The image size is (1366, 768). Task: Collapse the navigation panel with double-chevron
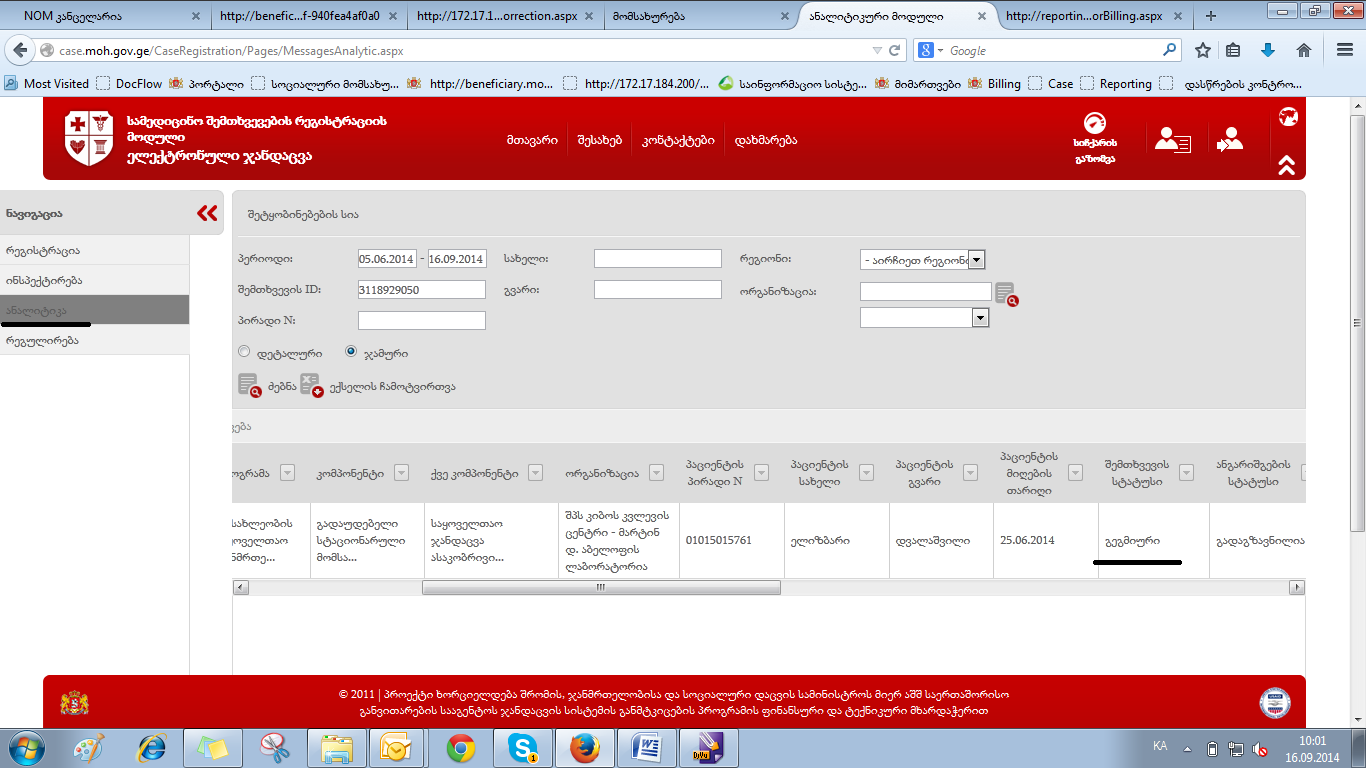click(207, 213)
